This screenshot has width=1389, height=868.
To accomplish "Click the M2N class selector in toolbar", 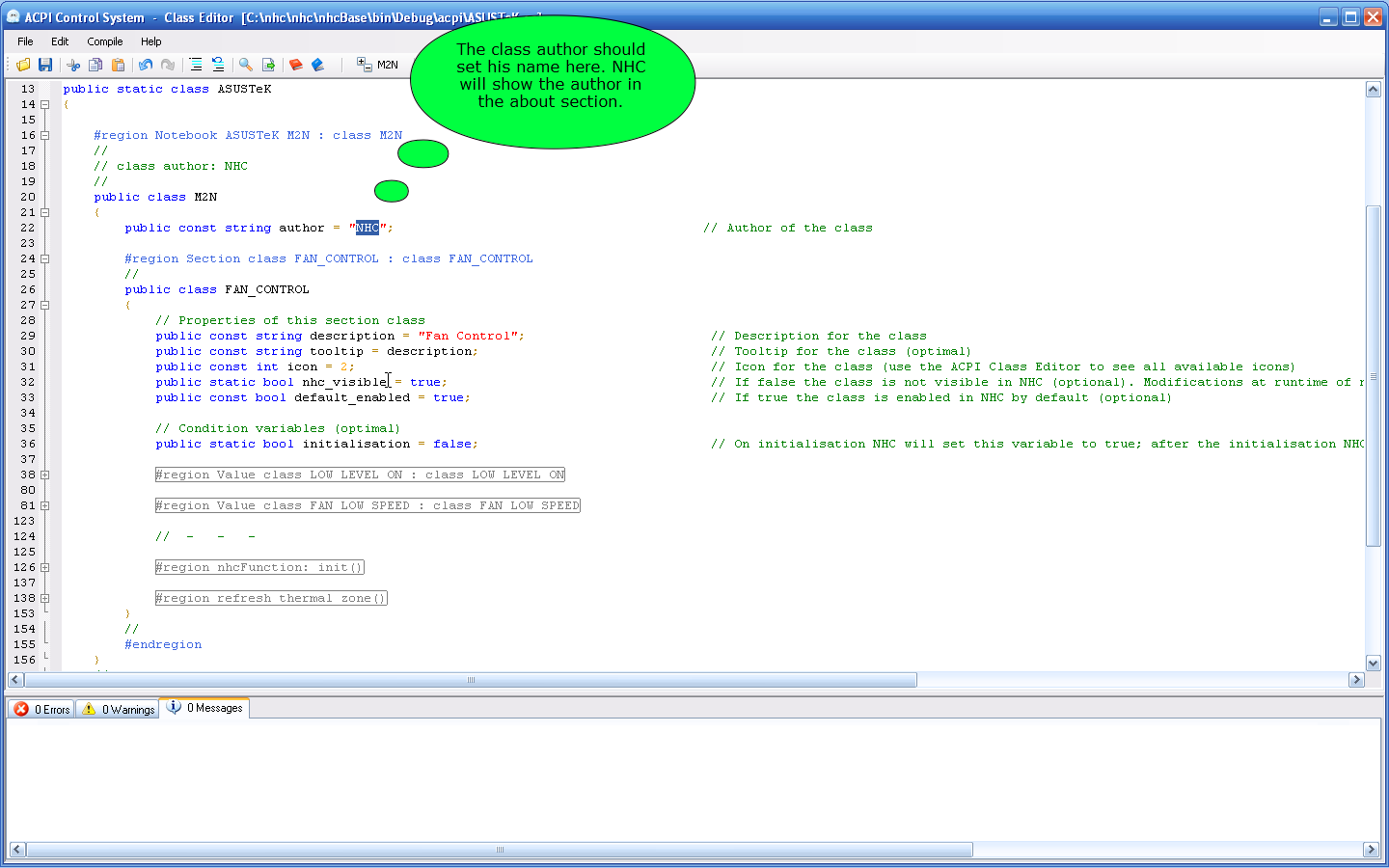I will (378, 65).
